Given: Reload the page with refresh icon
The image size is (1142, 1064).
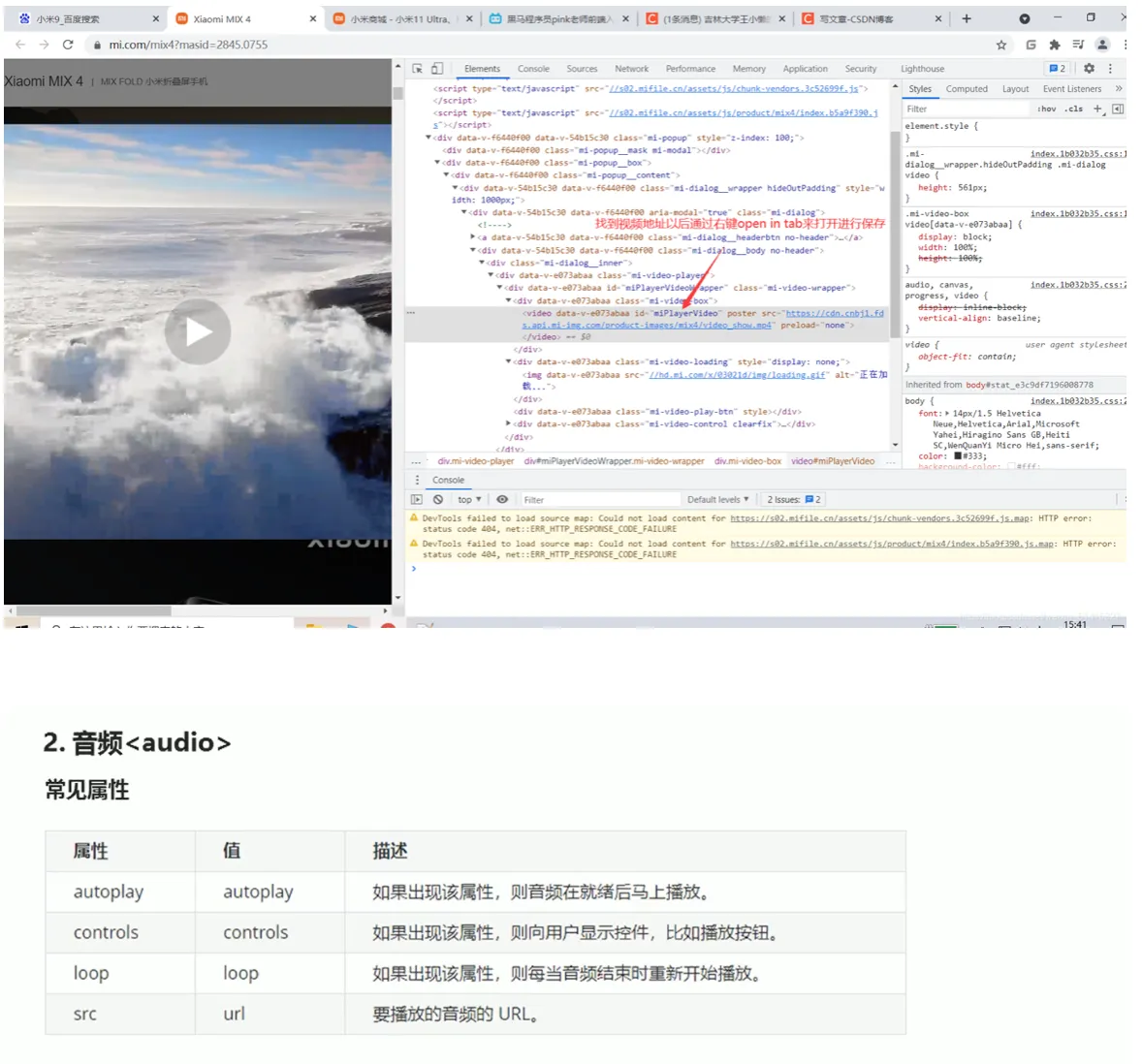Looking at the screenshot, I should click(x=69, y=46).
